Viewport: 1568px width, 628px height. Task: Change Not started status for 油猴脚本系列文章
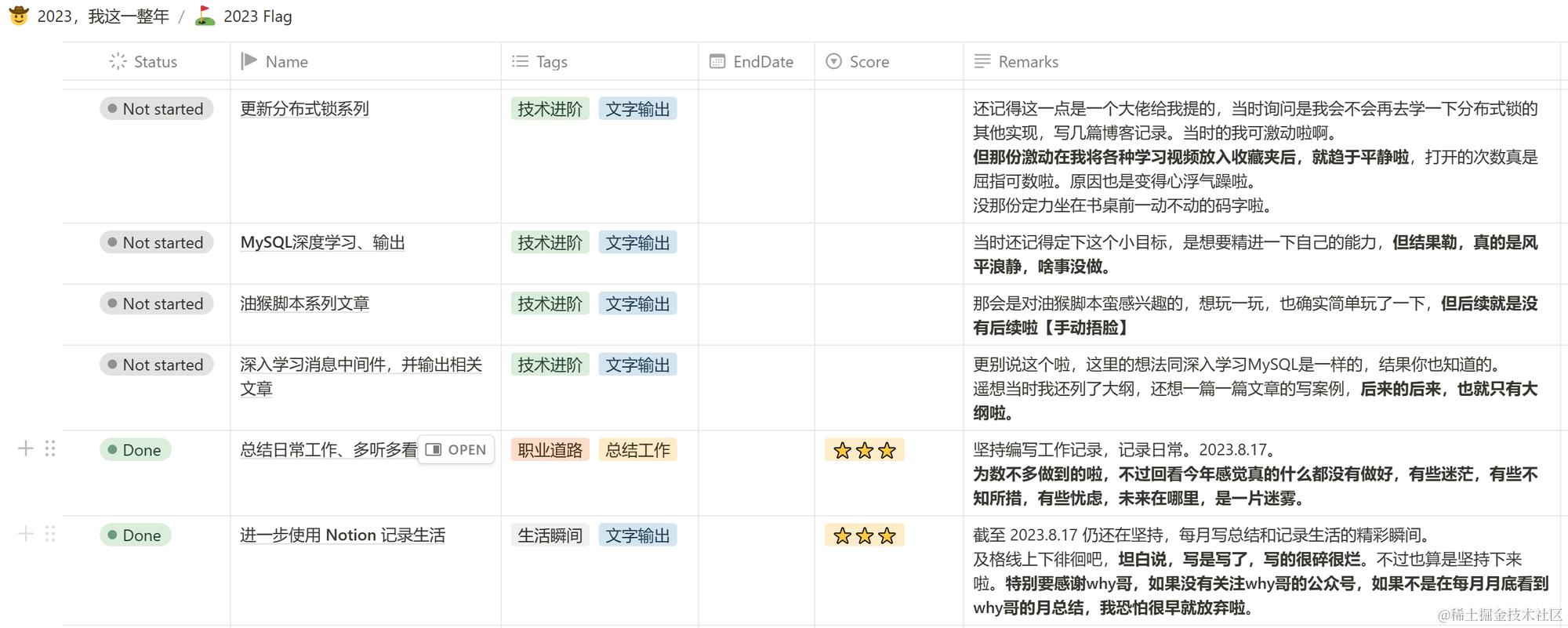click(156, 303)
